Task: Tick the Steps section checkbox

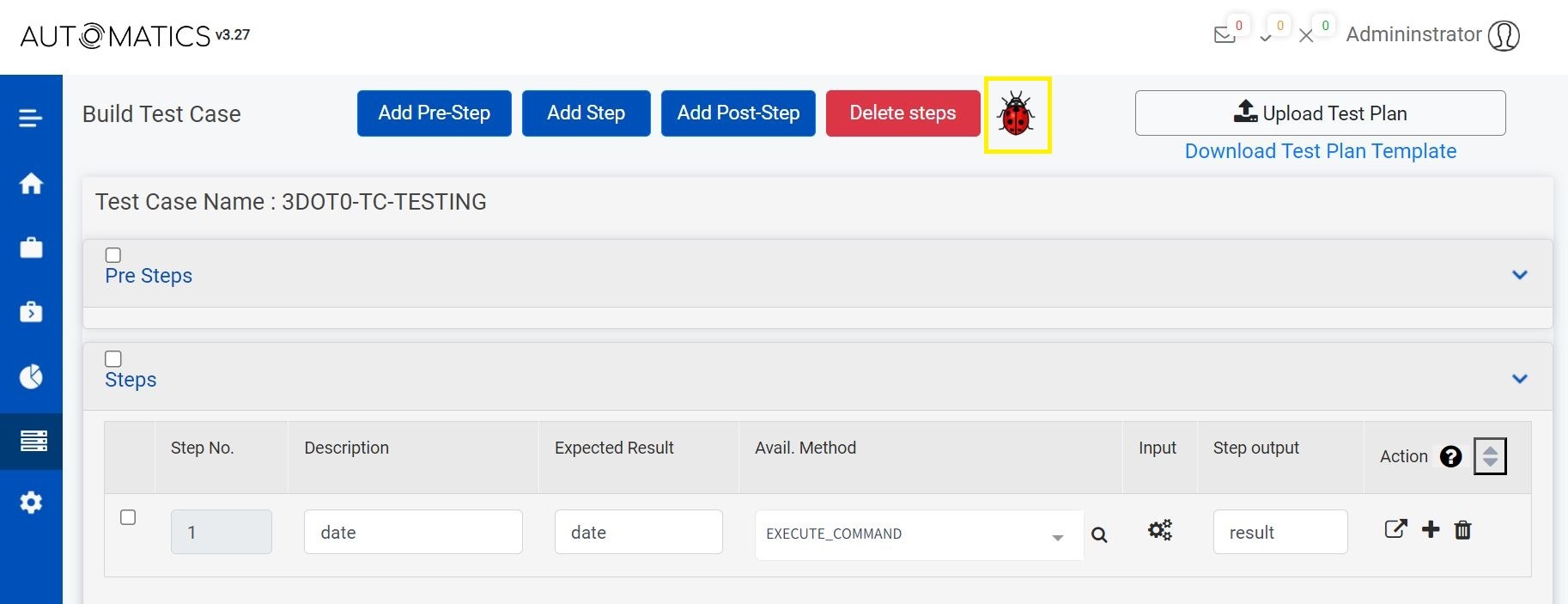Action: (113, 359)
